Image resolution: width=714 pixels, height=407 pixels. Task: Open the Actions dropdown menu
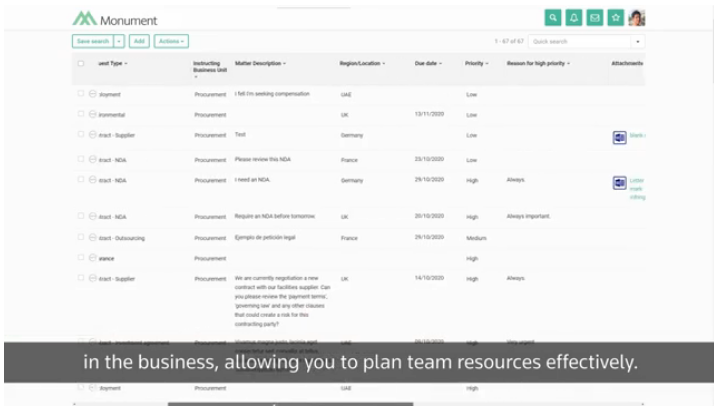pos(171,41)
